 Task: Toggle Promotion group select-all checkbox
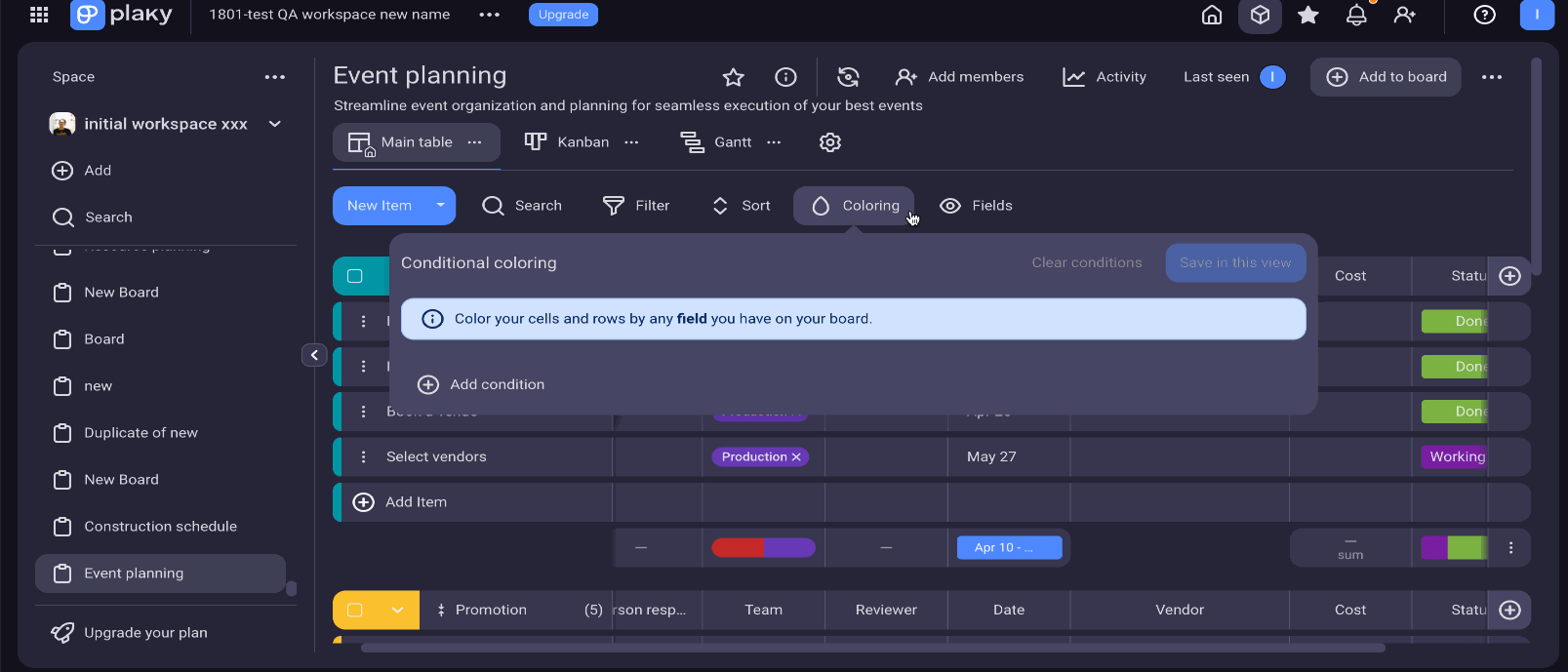355,610
